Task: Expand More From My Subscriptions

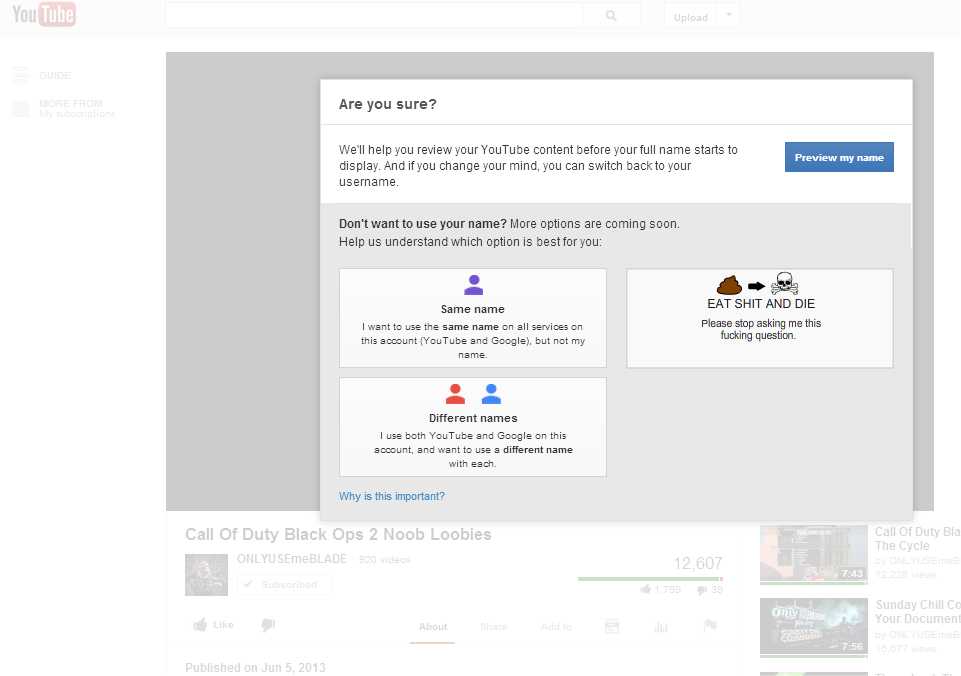Action: click(70, 108)
